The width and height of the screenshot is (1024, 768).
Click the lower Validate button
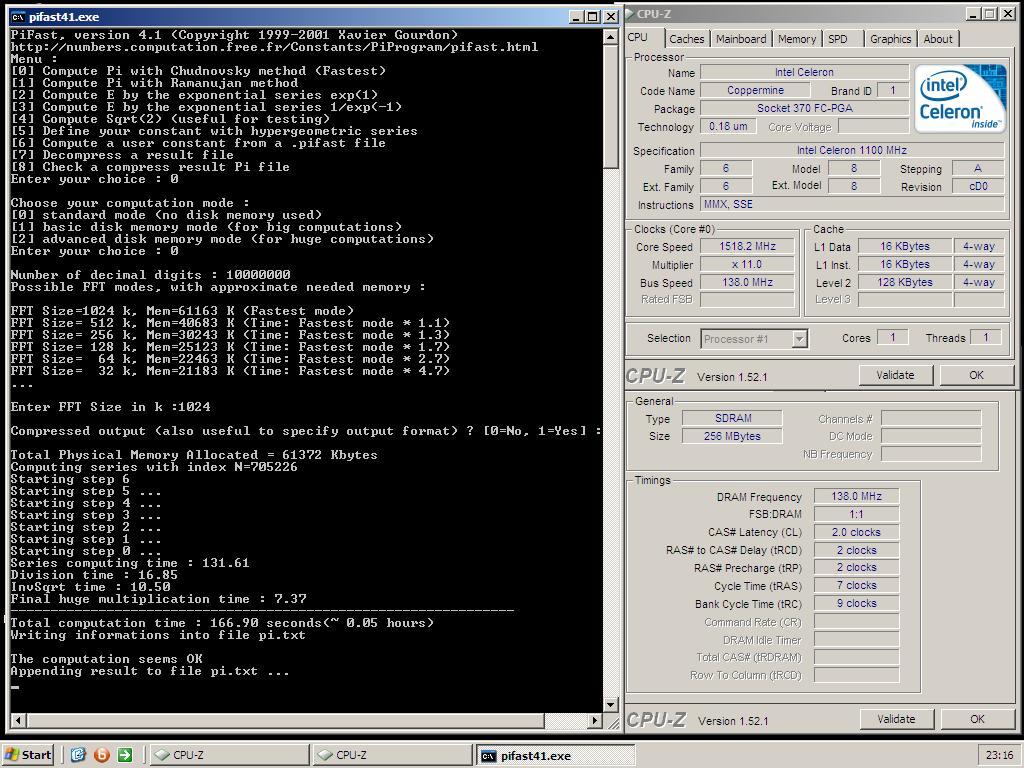point(895,719)
